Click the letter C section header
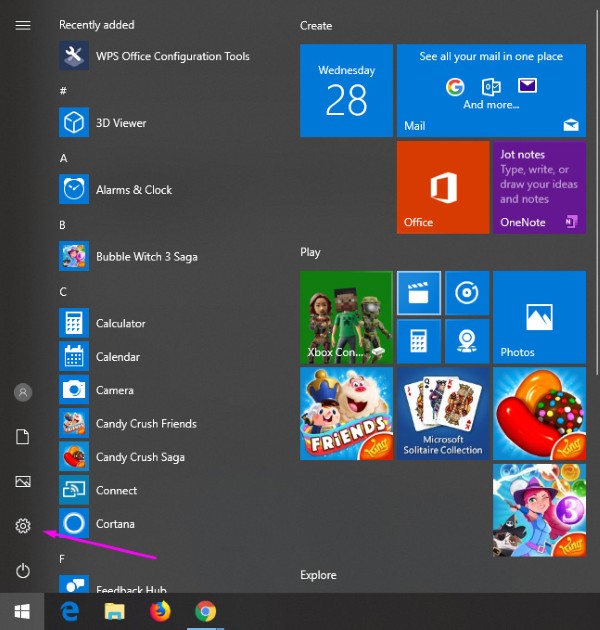 click(x=63, y=292)
